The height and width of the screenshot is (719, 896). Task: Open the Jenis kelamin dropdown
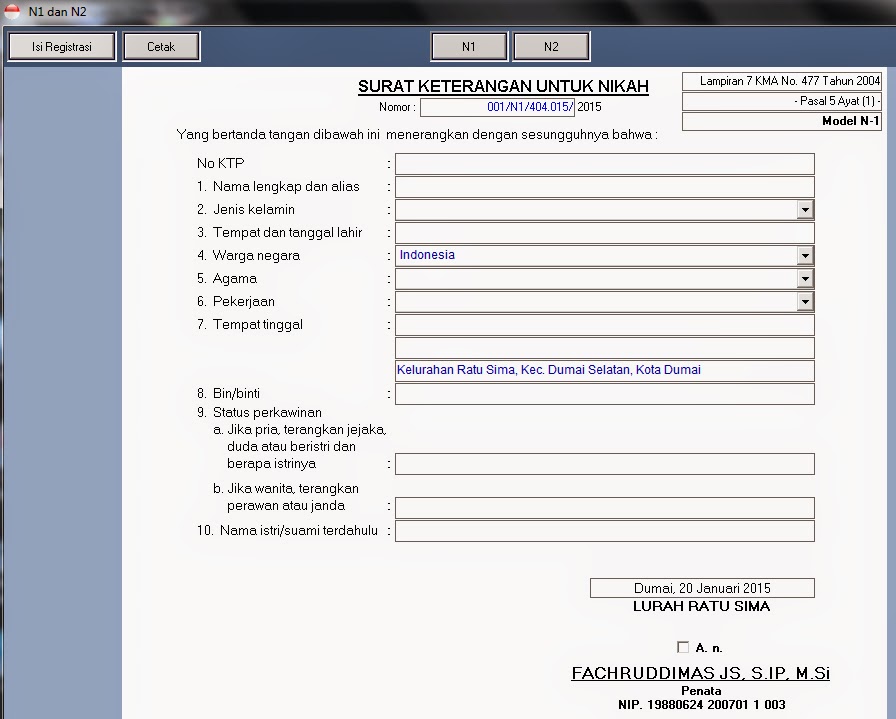click(805, 209)
